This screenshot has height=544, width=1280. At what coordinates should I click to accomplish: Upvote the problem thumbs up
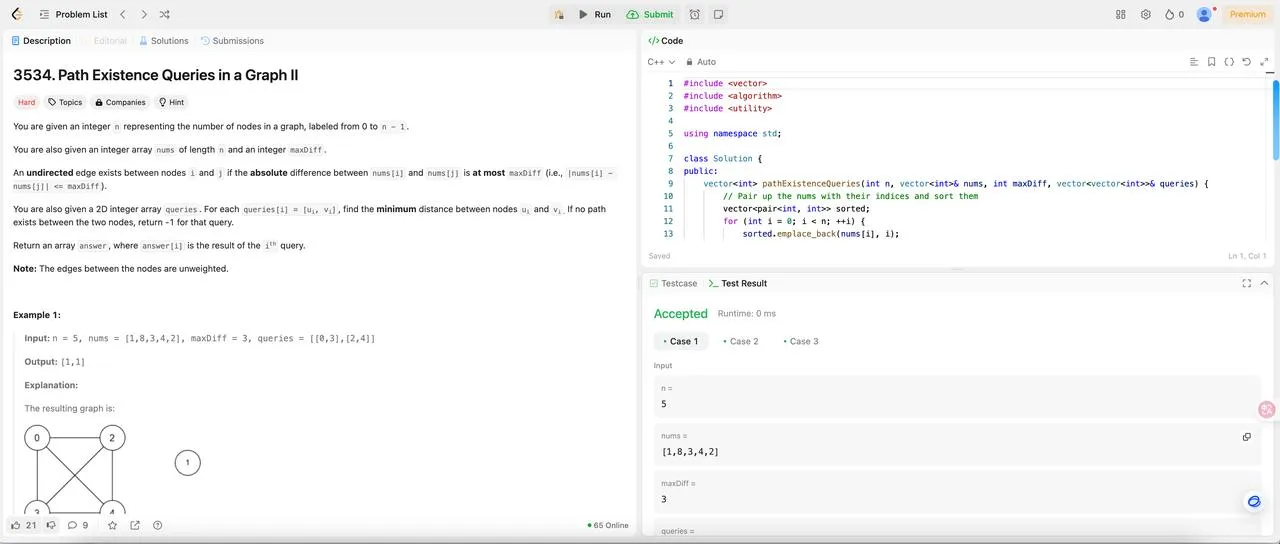coord(24,525)
